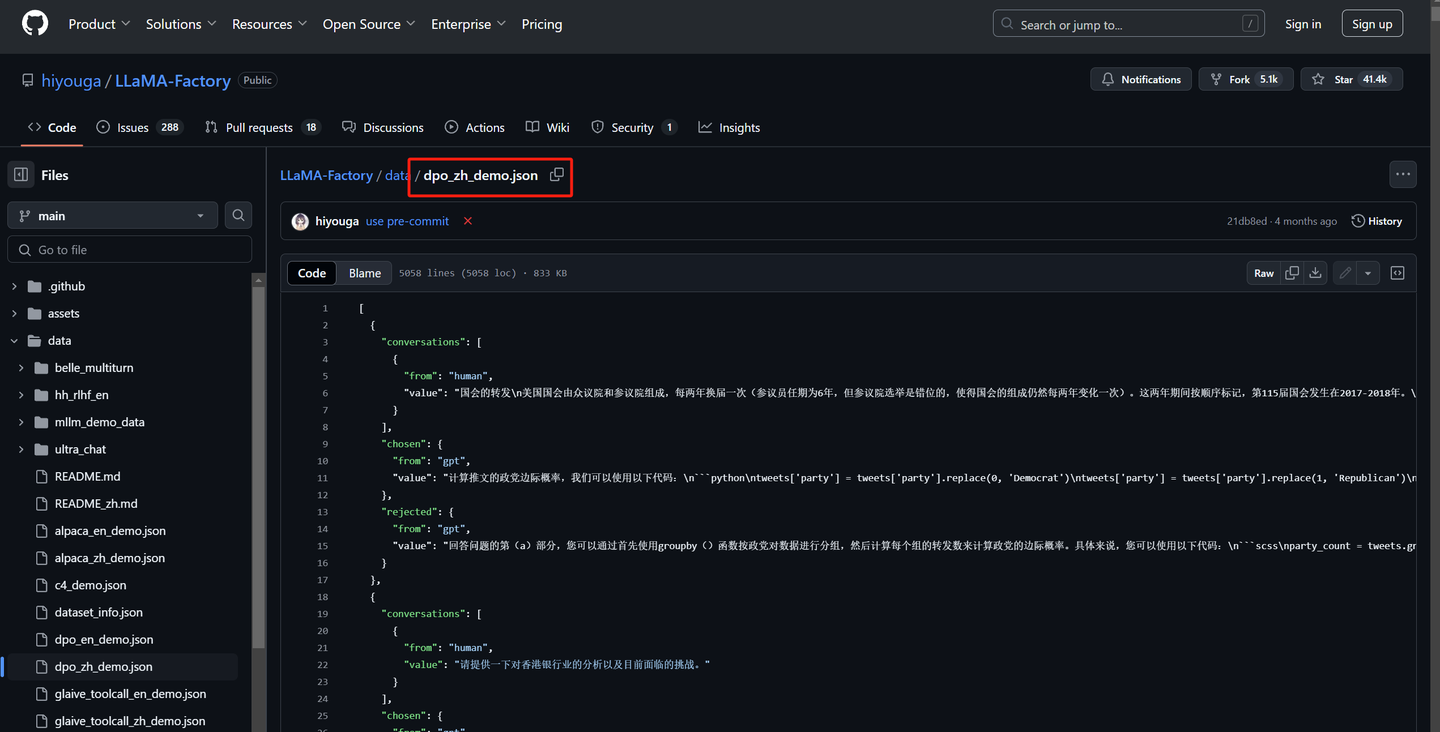The height and width of the screenshot is (732, 1440).
Task: Open alpaca_zh_demo.json file
Action: click(x=110, y=558)
